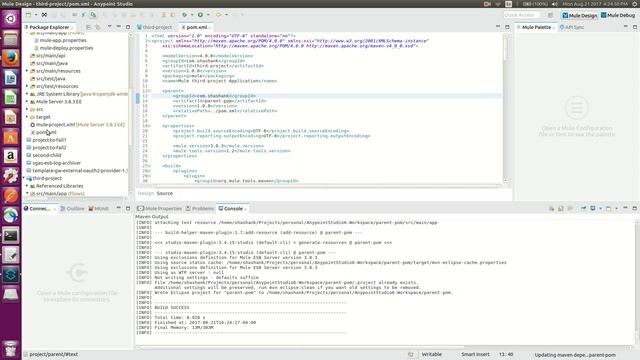640x360 pixels.
Task: Click the editor vertical scrollbar
Action: (x=506, y=108)
